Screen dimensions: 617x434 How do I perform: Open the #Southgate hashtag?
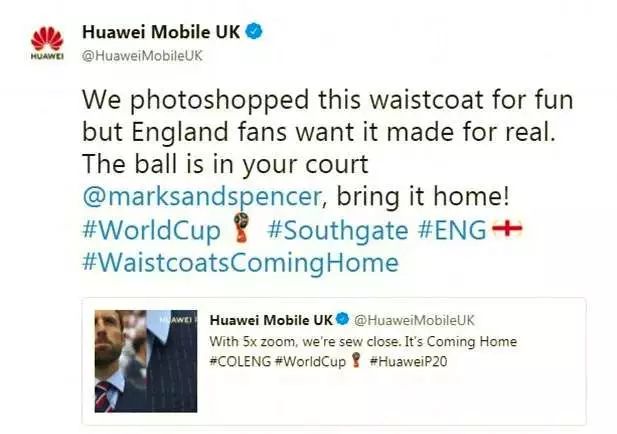coord(338,230)
